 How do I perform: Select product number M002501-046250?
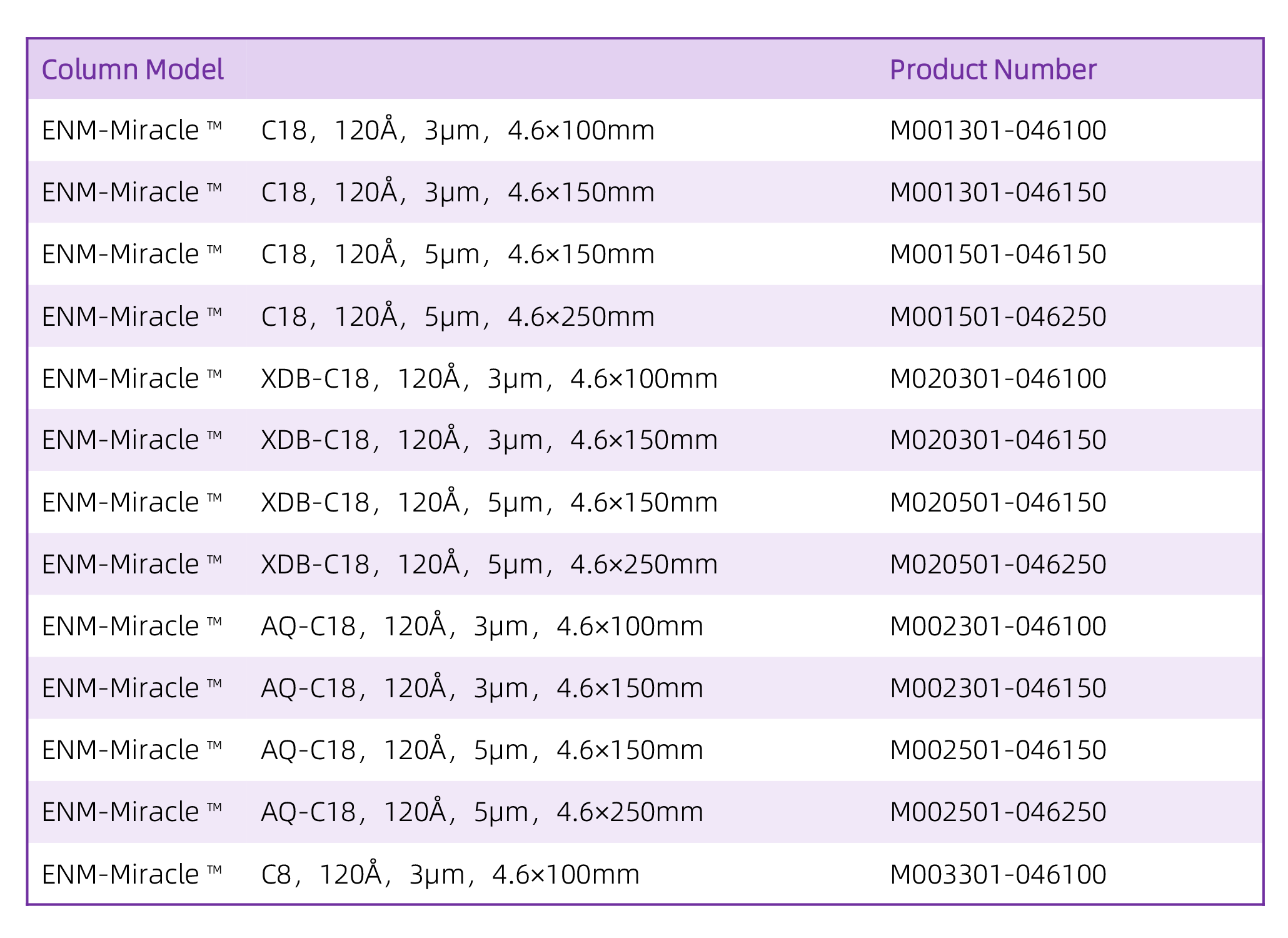coord(998,812)
